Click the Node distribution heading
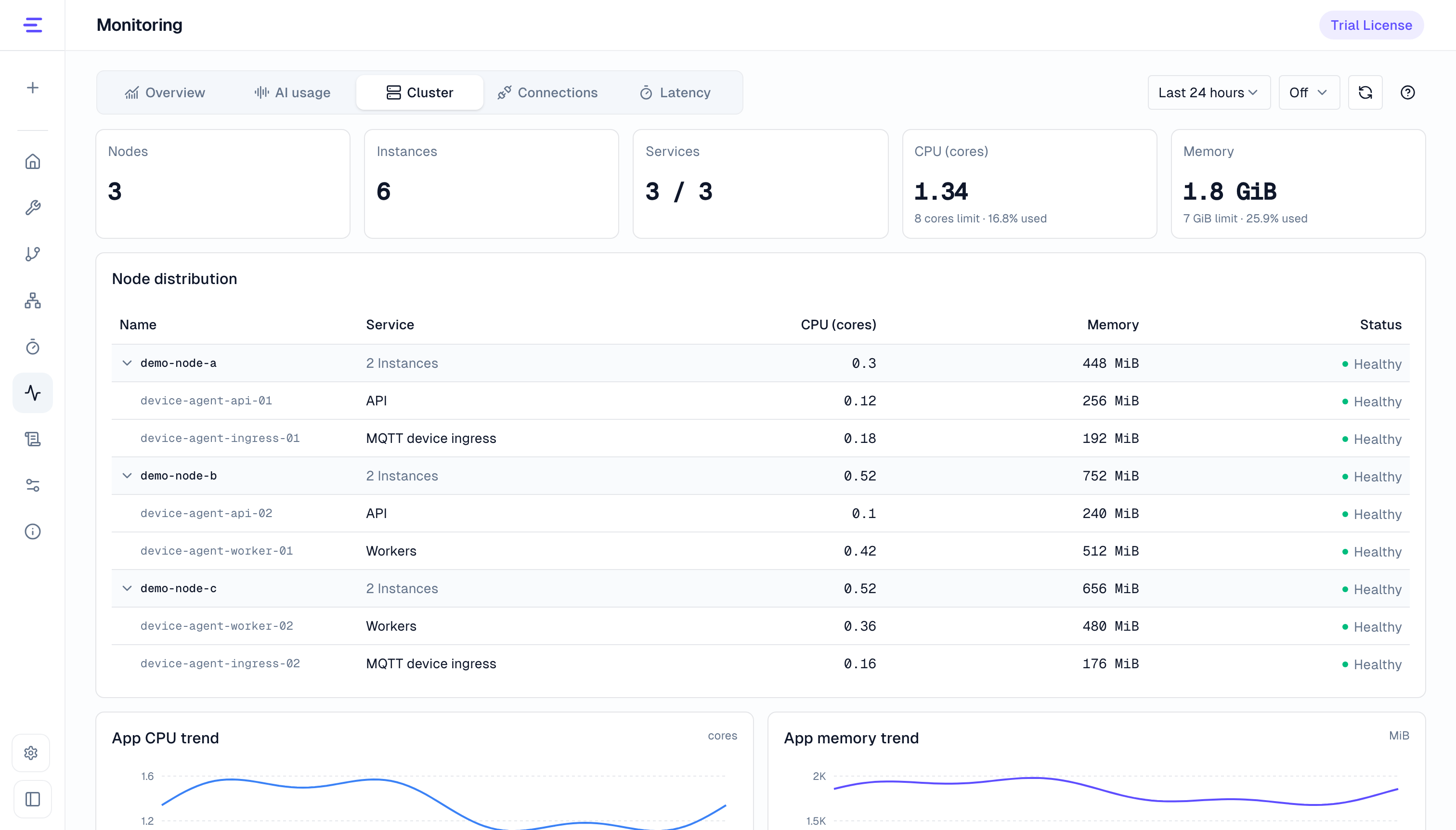Image resolution: width=1456 pixels, height=830 pixels. tap(174, 279)
